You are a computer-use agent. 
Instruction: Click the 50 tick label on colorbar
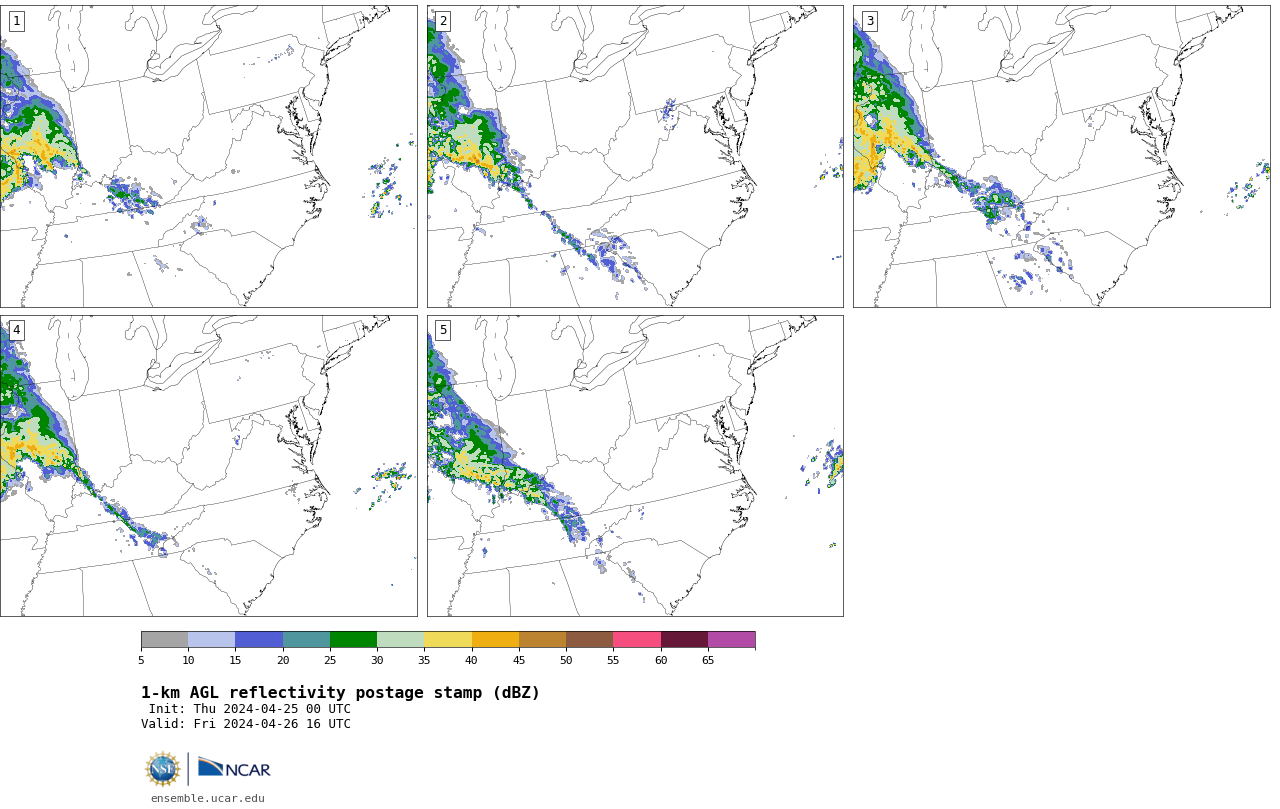point(566,660)
